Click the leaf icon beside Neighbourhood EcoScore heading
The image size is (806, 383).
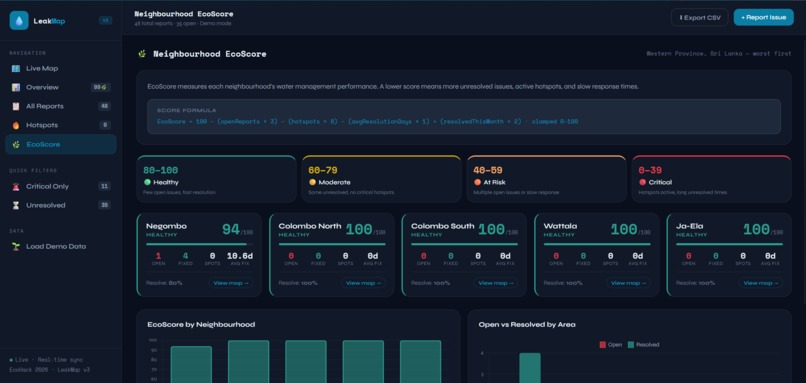tap(142, 53)
